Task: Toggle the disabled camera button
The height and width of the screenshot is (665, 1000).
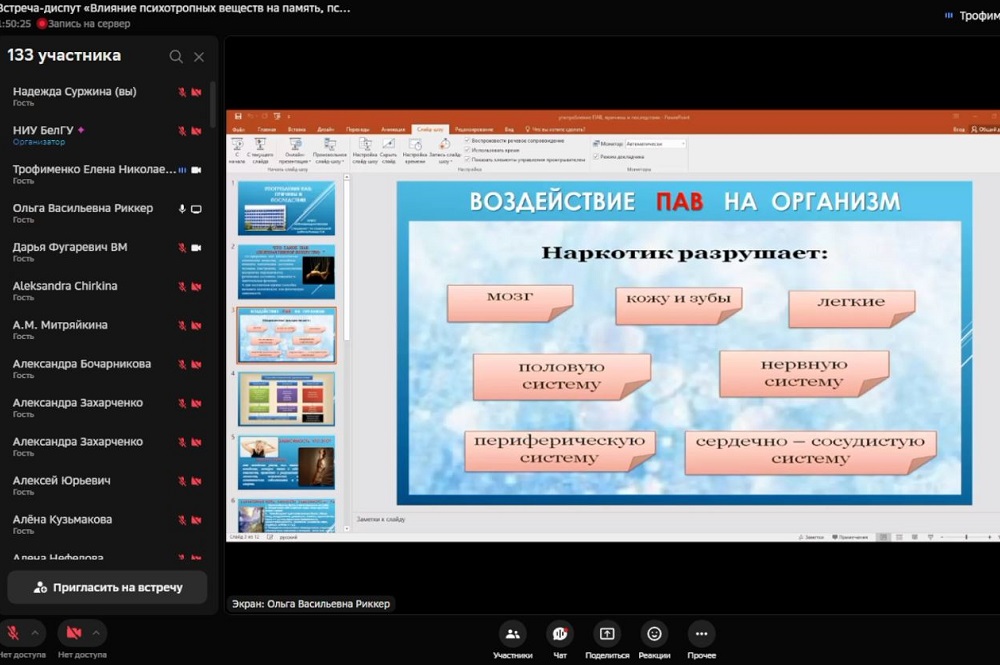Action: point(73,633)
